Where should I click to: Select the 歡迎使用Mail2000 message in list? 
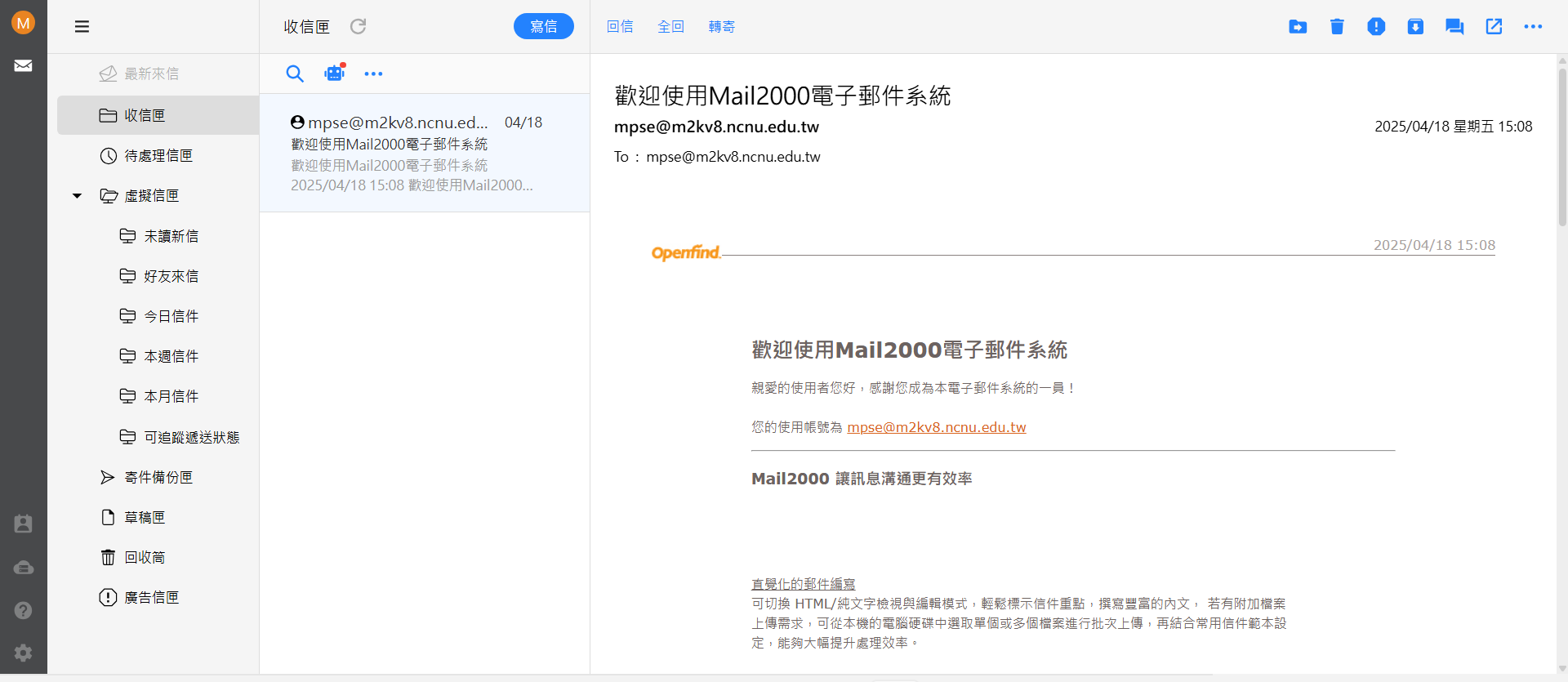425,153
